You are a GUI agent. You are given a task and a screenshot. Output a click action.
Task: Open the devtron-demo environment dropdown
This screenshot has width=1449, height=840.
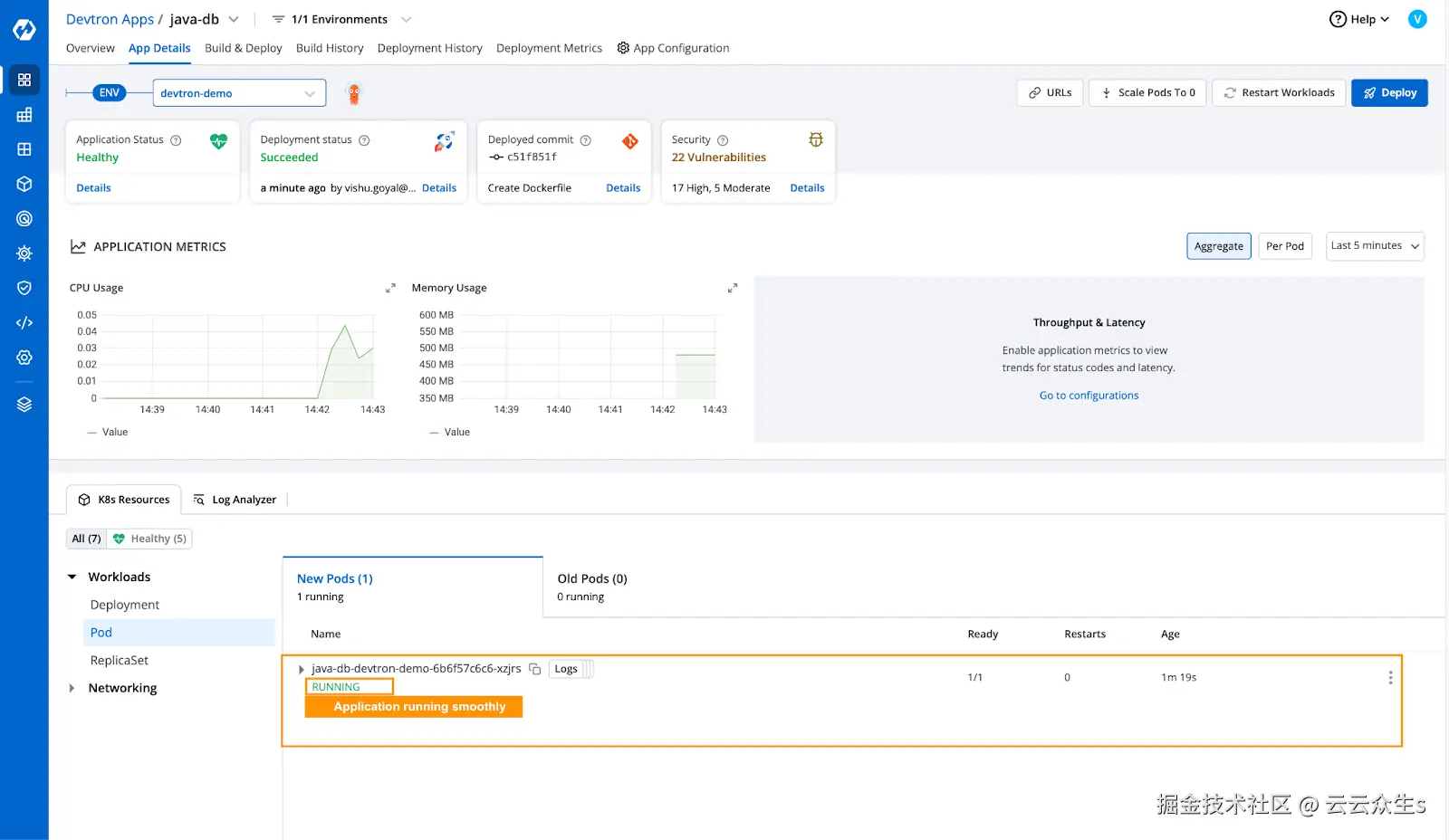pyautogui.click(x=238, y=92)
